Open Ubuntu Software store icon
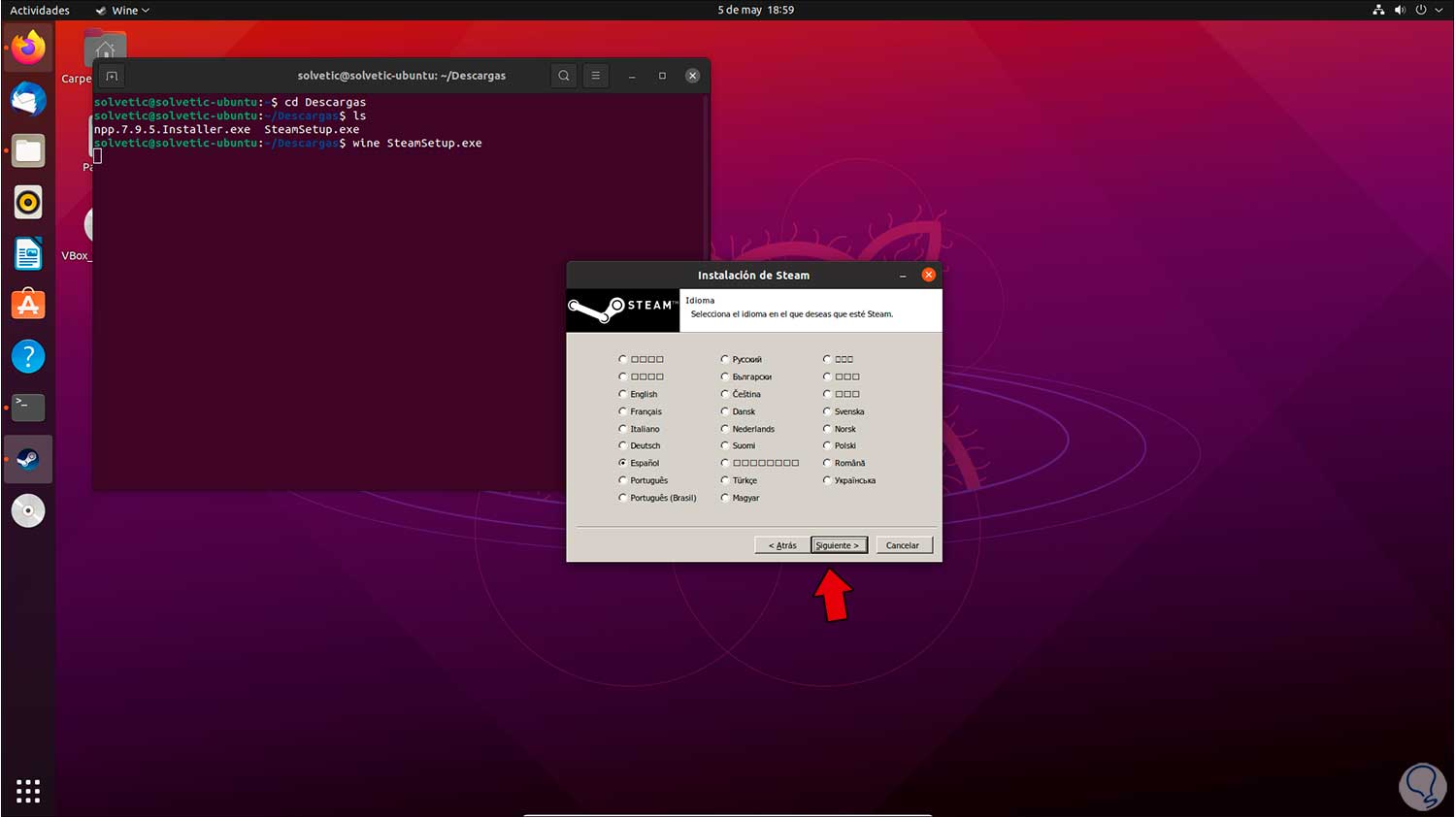The height and width of the screenshot is (817, 1456). (28, 305)
